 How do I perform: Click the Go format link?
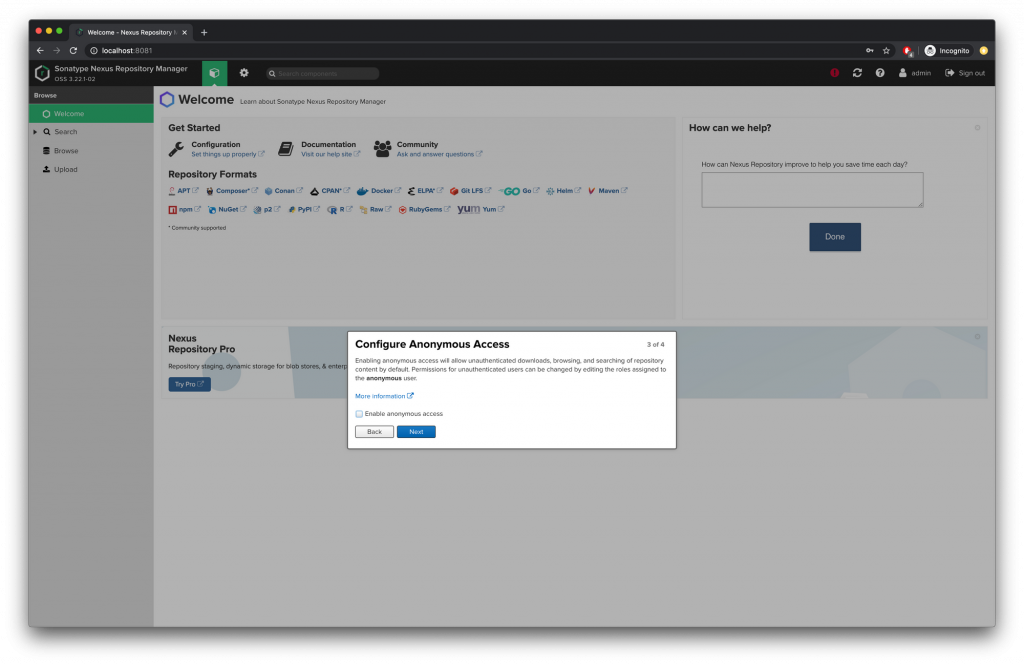point(519,191)
